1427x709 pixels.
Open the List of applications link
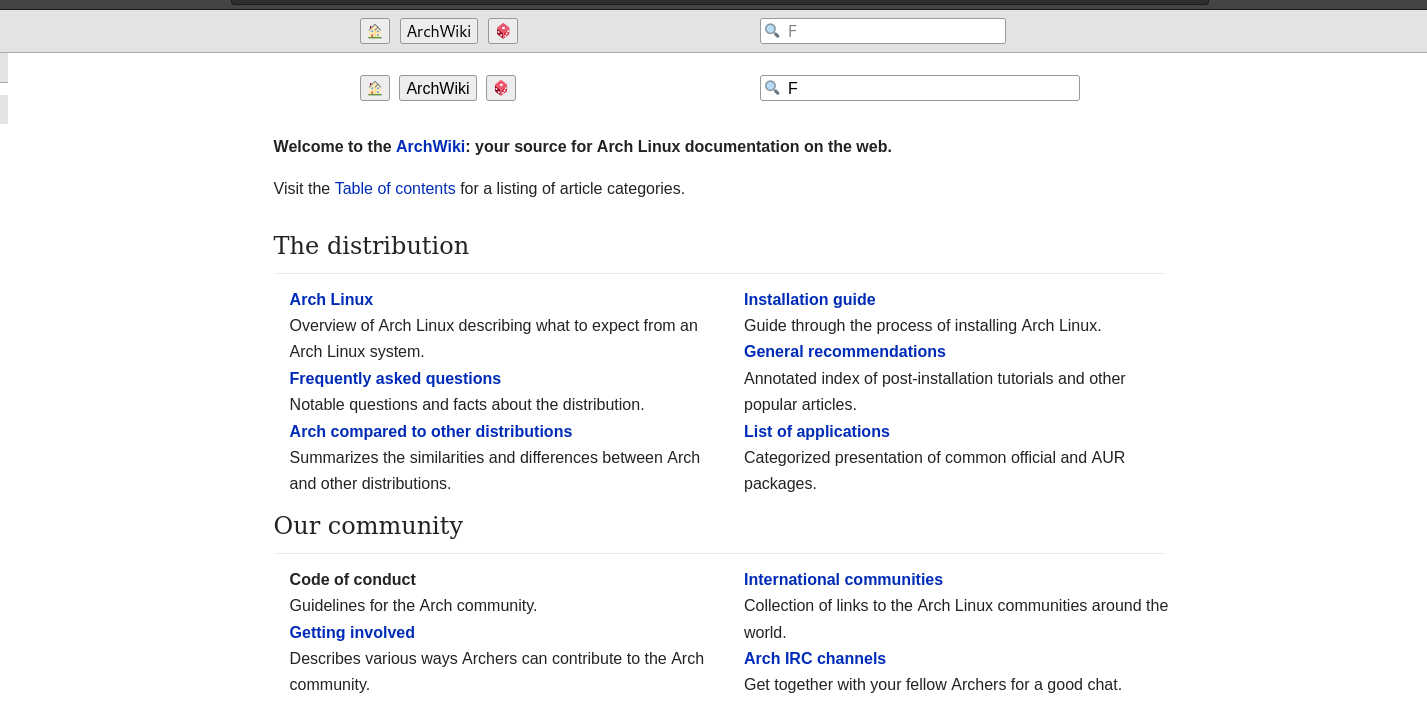point(817,431)
